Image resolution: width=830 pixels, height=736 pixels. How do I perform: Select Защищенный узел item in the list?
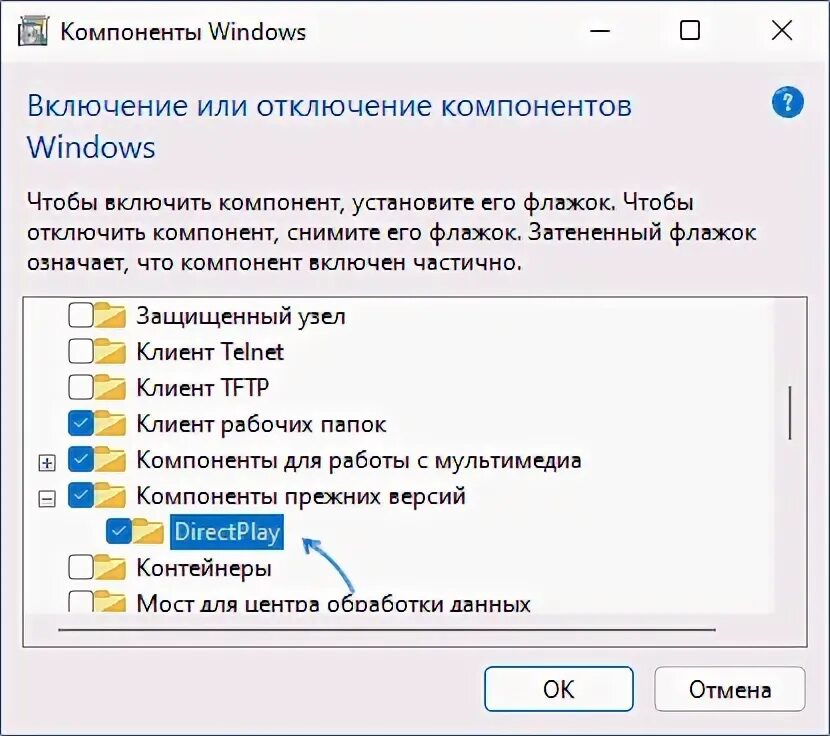click(241, 316)
